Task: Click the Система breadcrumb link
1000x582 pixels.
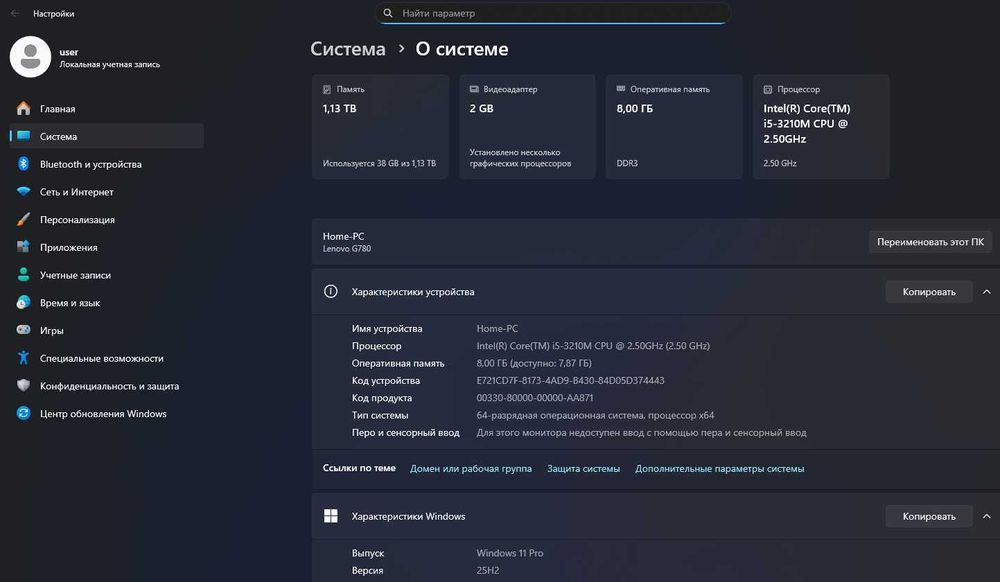Action: pyautogui.click(x=348, y=49)
